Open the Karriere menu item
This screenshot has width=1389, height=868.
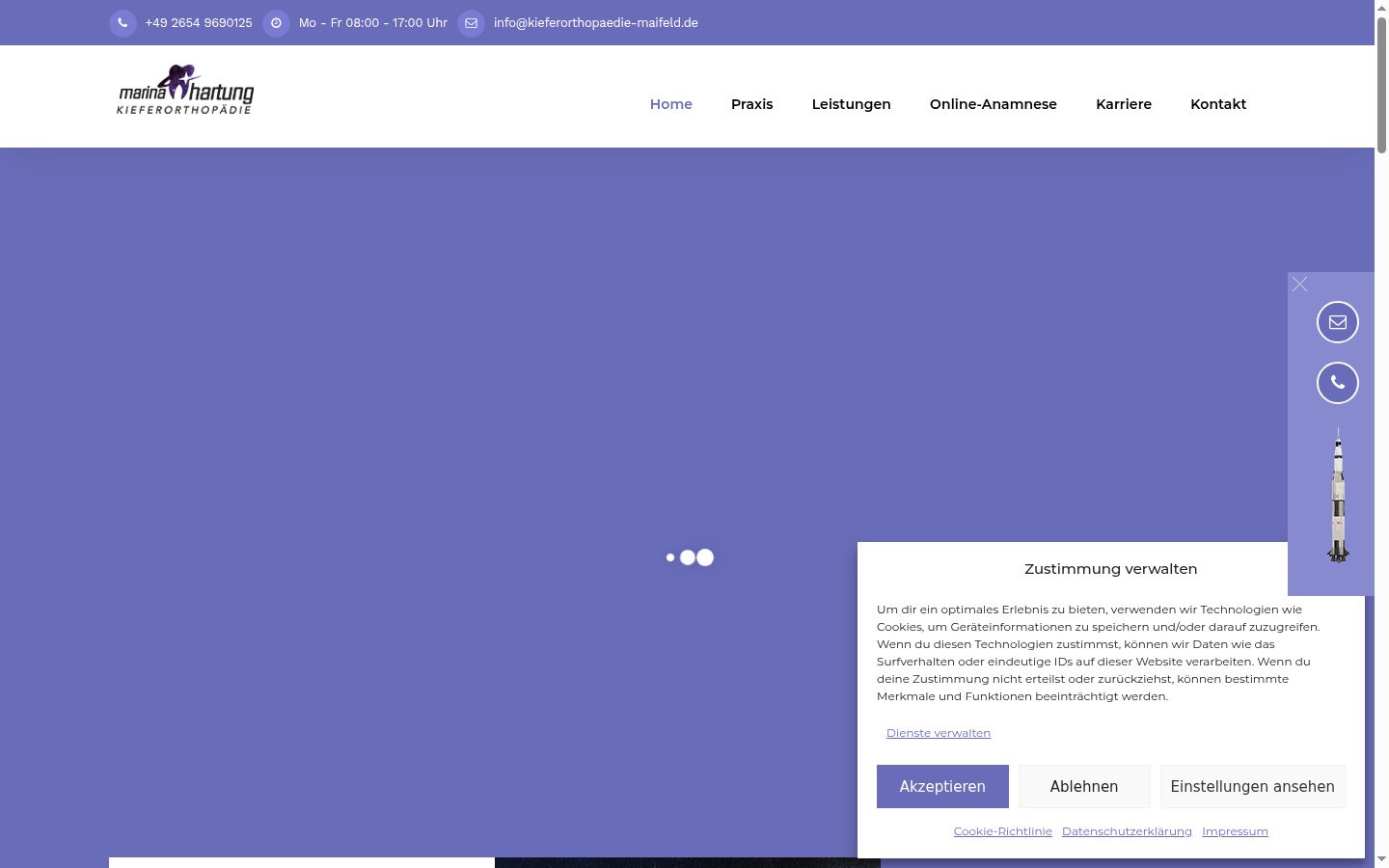1124,104
